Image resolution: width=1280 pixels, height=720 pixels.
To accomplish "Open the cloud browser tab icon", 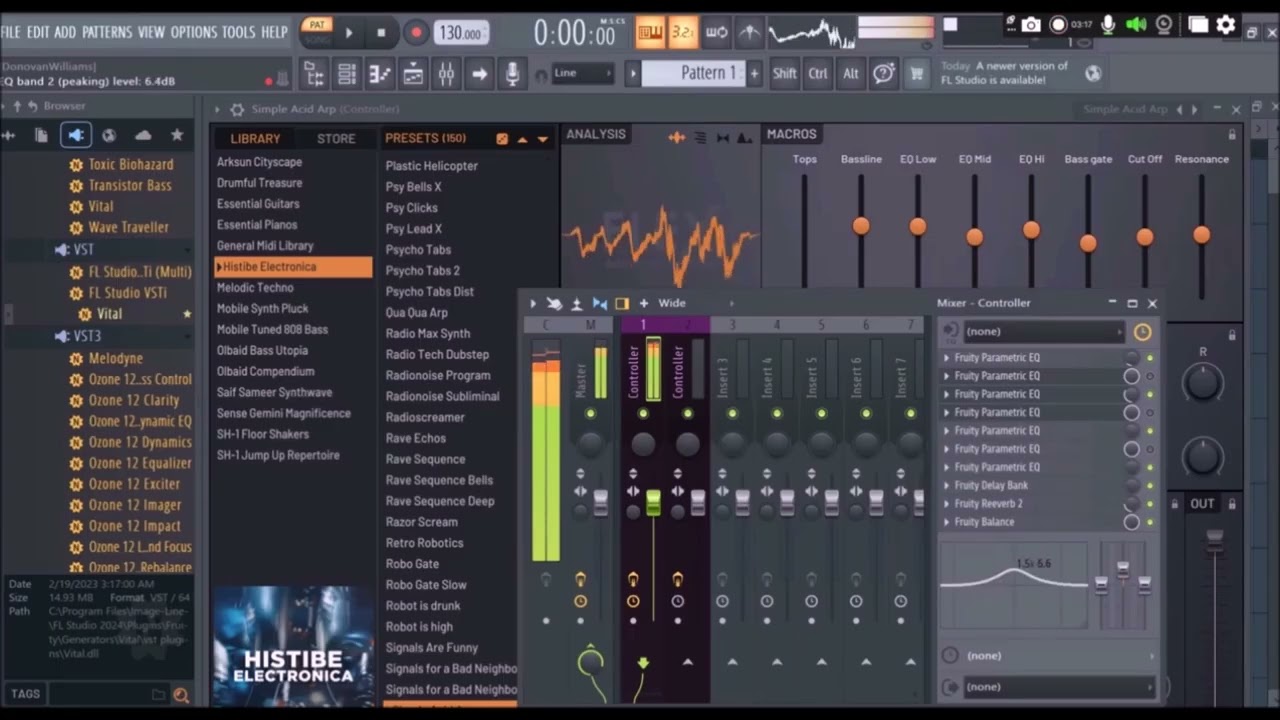I will 143,135.
